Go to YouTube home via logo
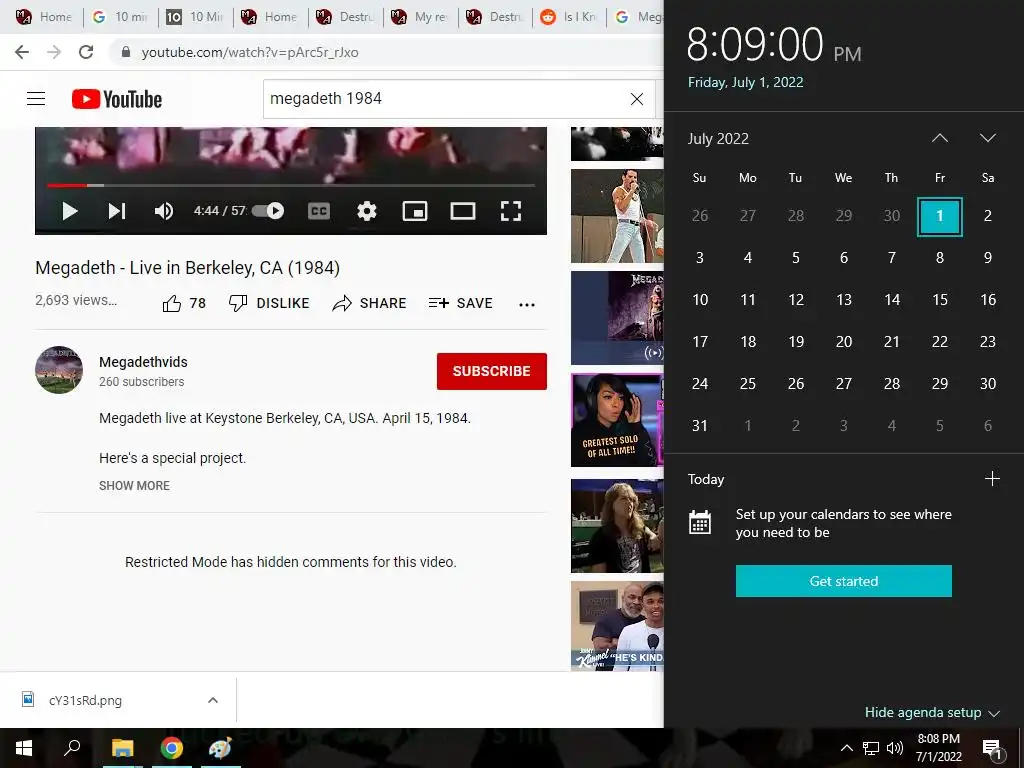This screenshot has width=1024, height=768. (117, 99)
